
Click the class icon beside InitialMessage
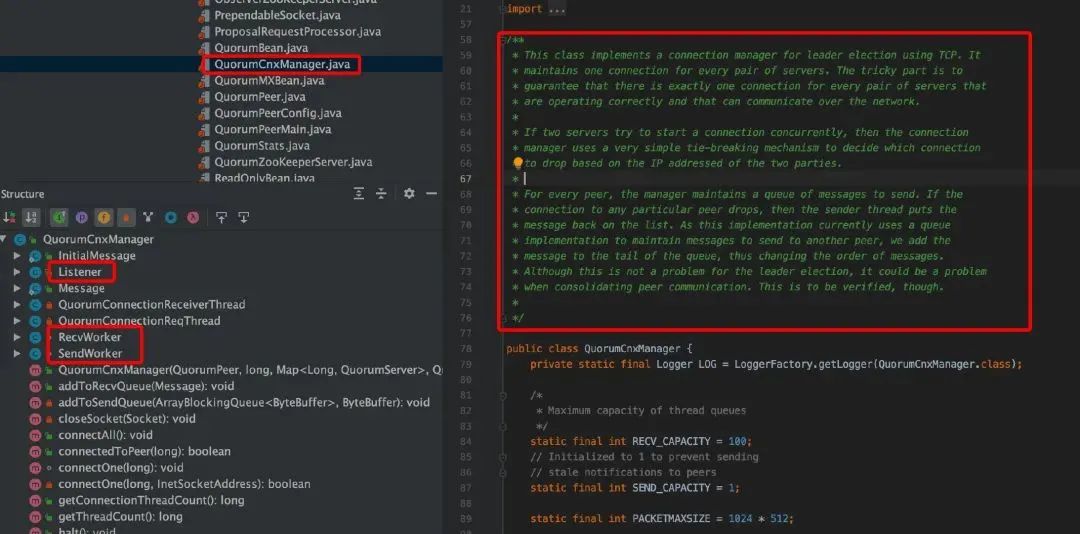[35, 256]
